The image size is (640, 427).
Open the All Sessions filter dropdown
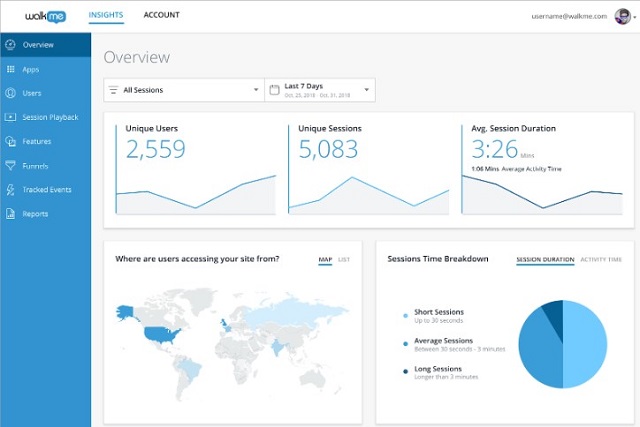coord(184,90)
